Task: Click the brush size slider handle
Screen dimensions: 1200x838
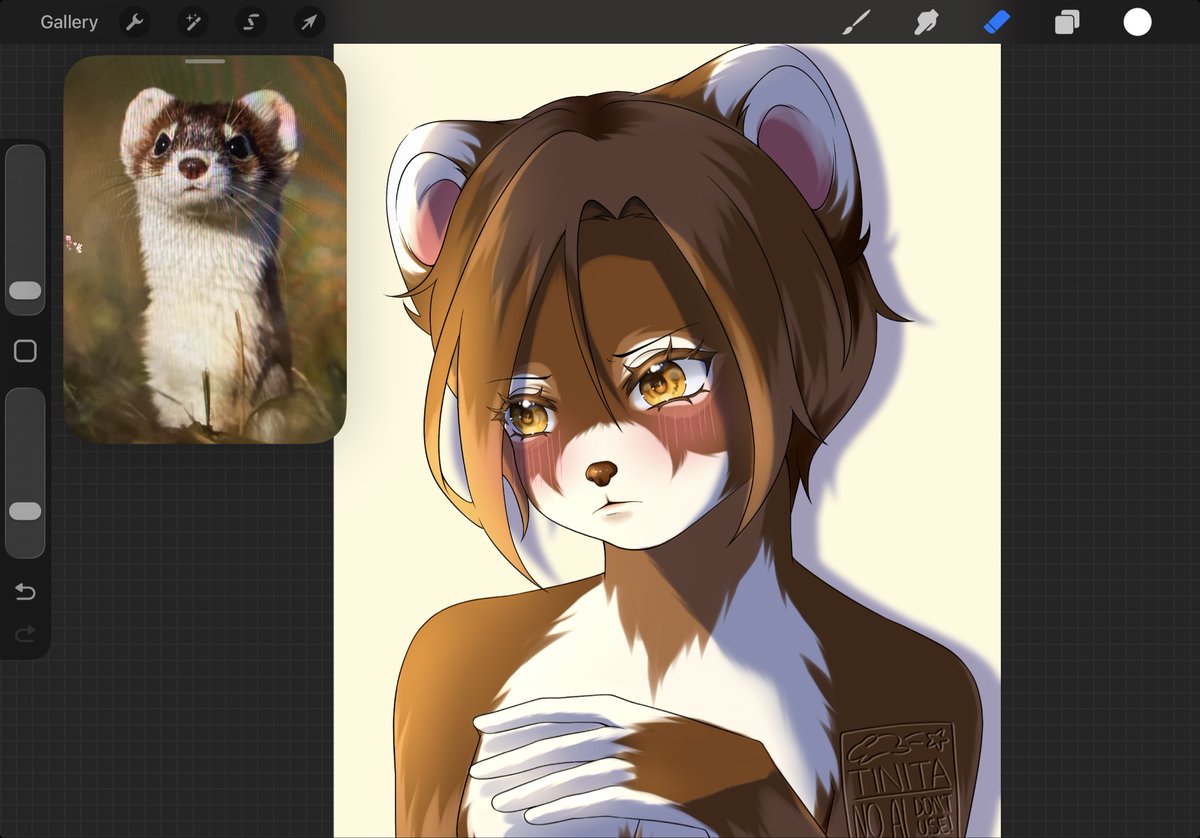Action: click(x=25, y=291)
